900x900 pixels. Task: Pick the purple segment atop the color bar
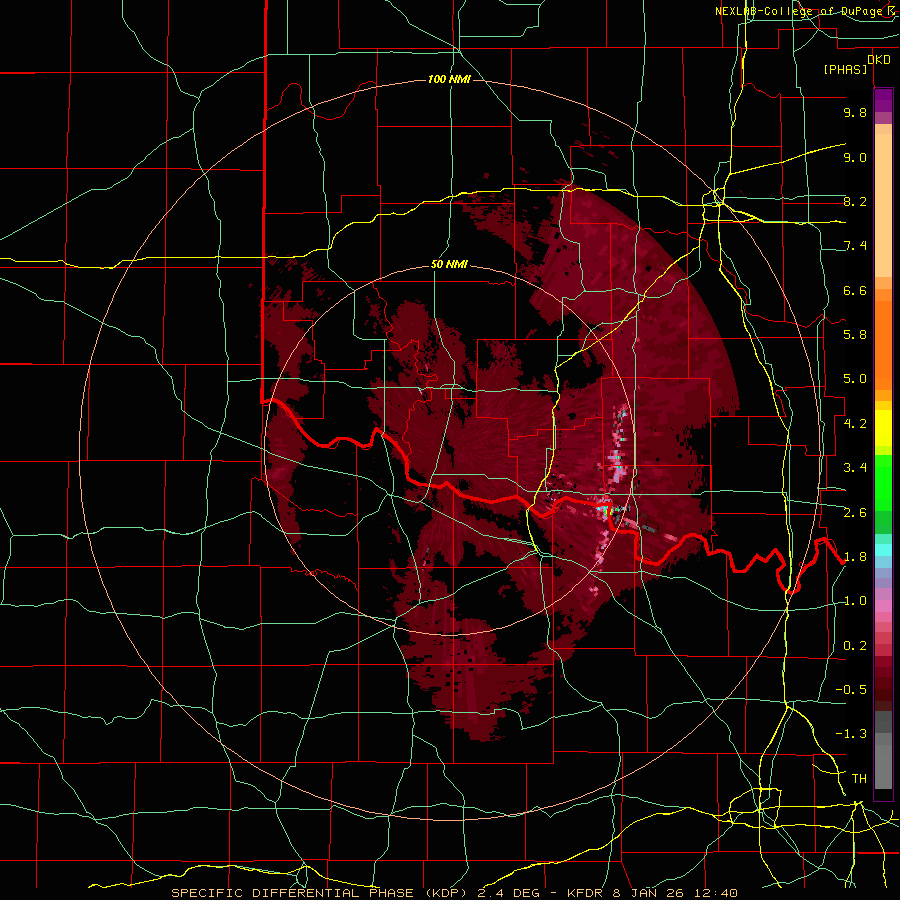coord(883,101)
